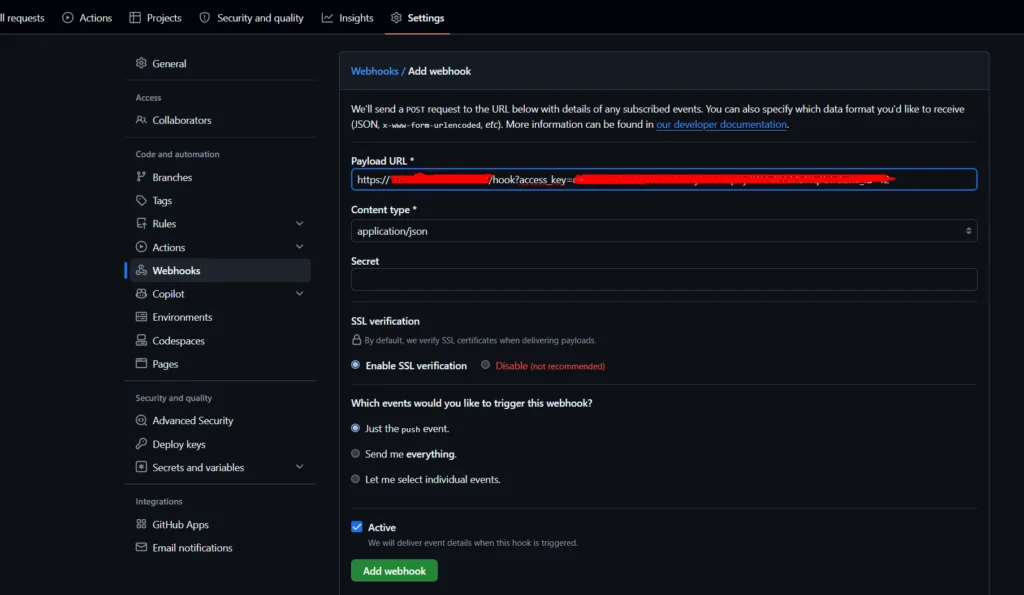Screen dimensions: 1024x595
Task: Choose Send me everything option
Action: [355, 453]
